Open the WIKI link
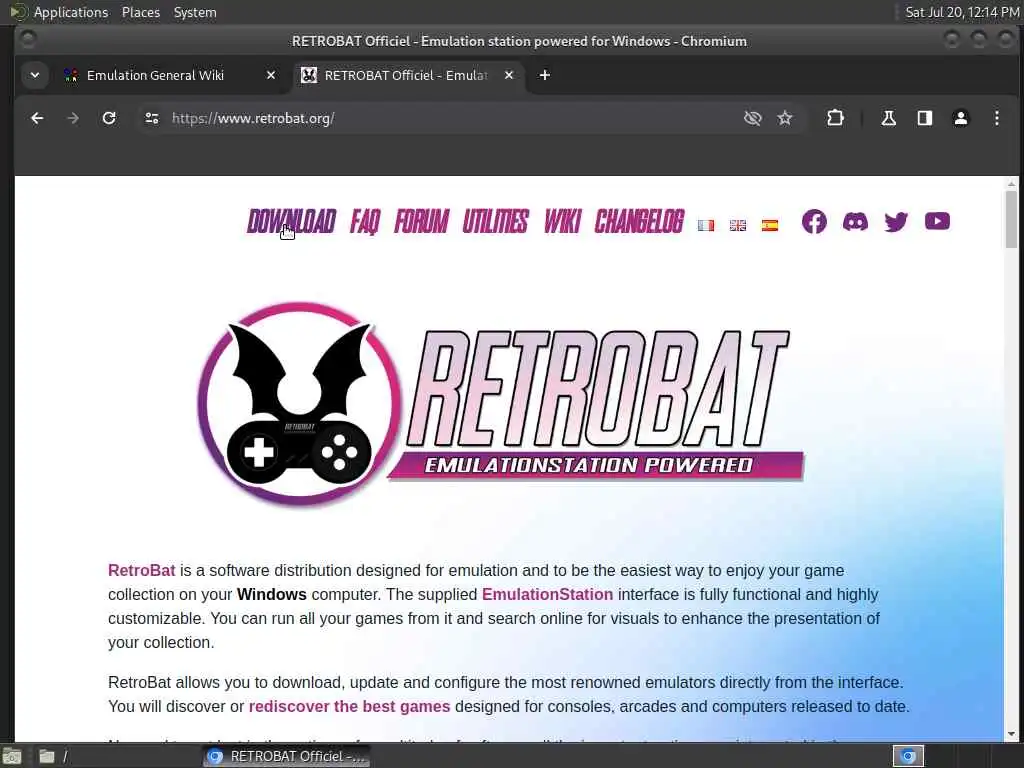 [x=562, y=221]
